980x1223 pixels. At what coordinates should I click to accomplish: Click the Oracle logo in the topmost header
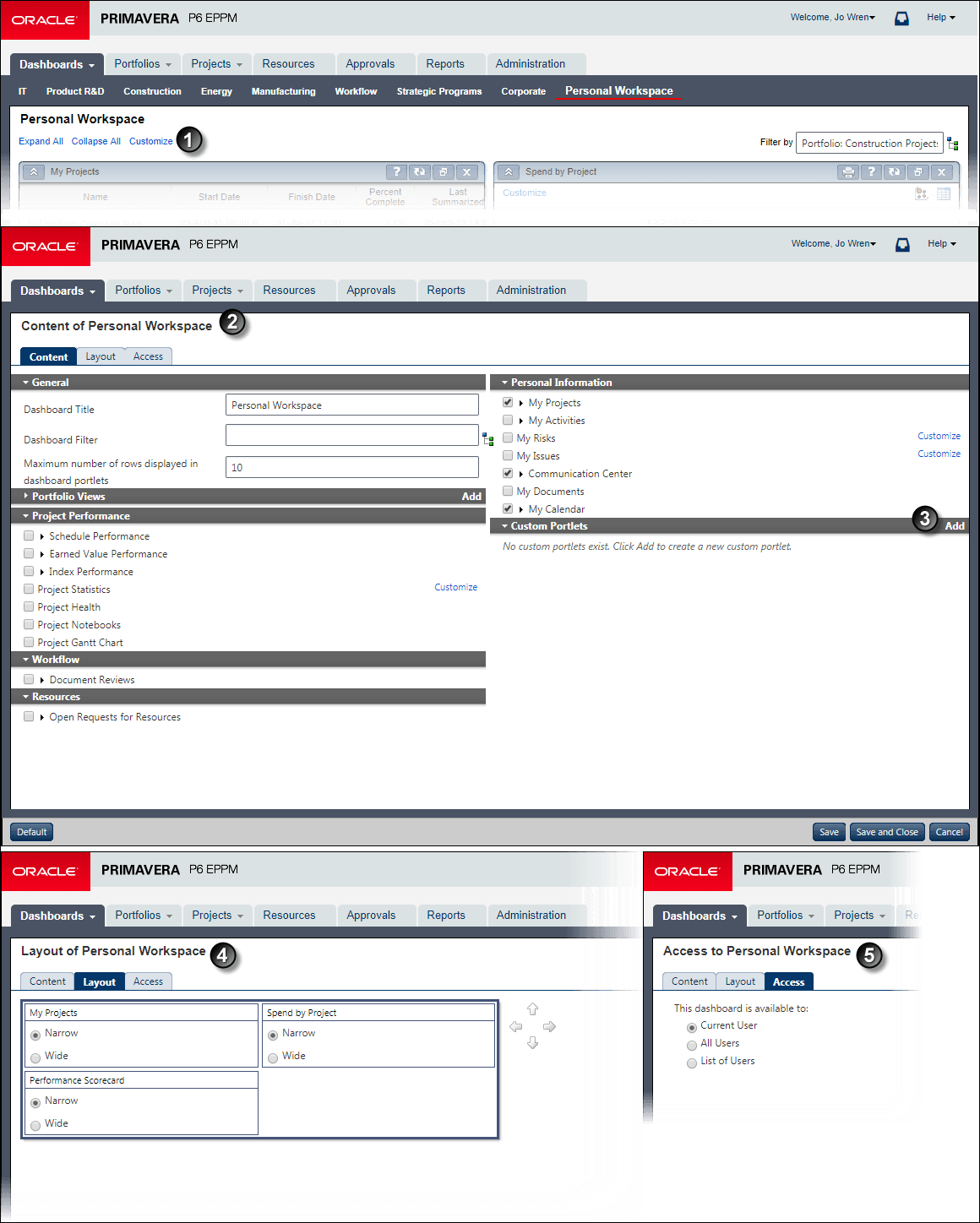pyautogui.click(x=45, y=19)
